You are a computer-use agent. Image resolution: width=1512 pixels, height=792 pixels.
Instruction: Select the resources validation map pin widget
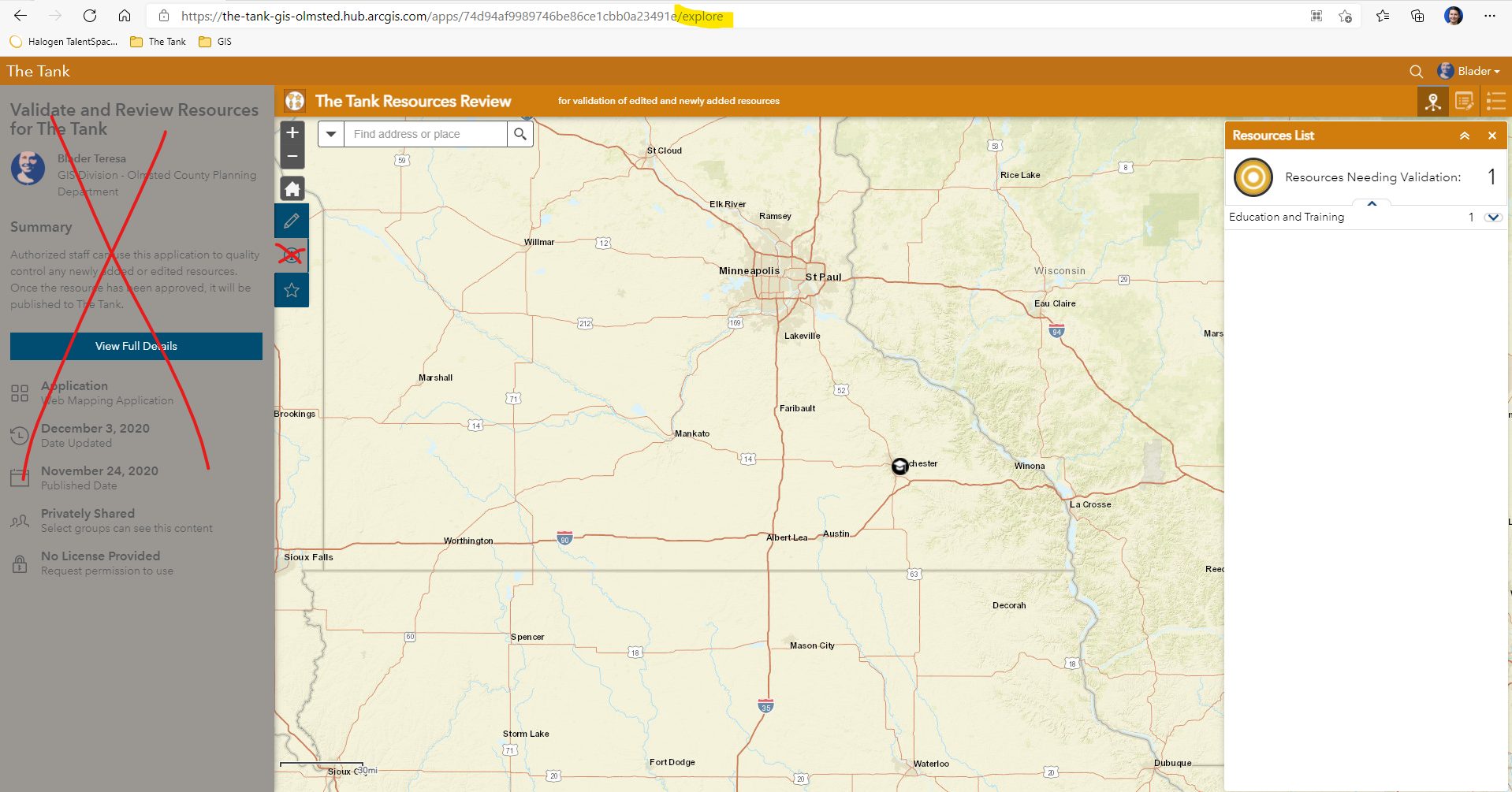(1433, 101)
